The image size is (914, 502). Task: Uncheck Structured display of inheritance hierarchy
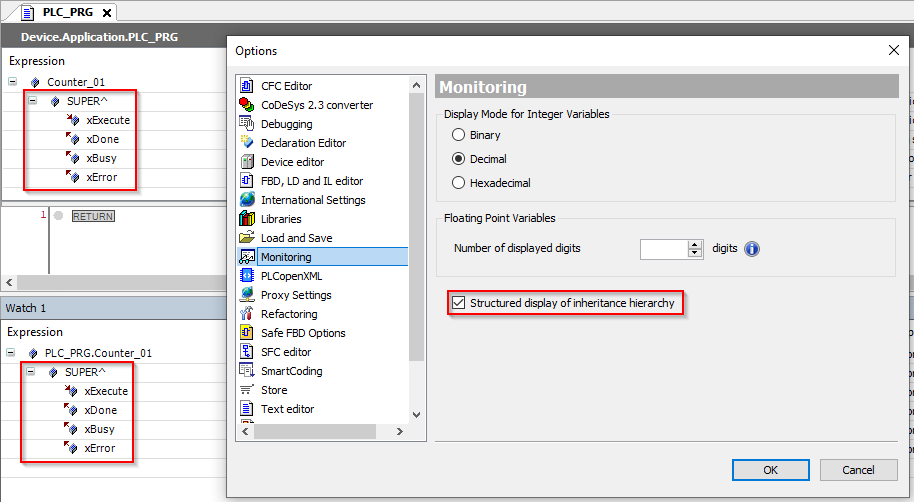[x=460, y=303]
